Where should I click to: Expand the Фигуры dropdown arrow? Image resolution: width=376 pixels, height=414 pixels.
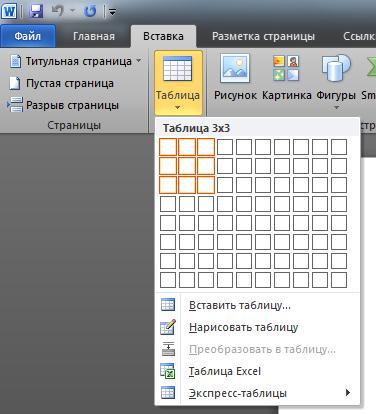coord(336,107)
